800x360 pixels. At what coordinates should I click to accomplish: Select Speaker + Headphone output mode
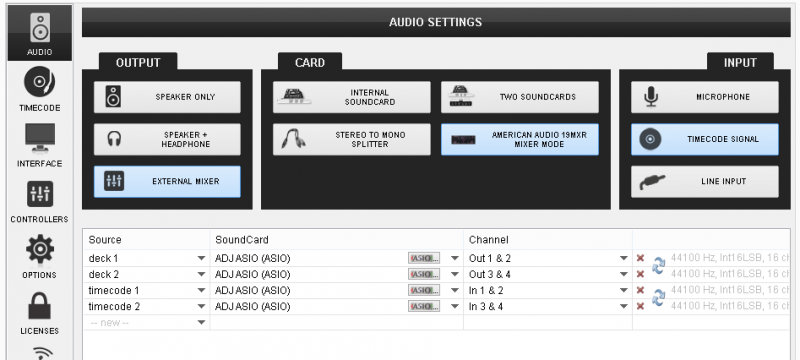pyautogui.click(x=167, y=139)
